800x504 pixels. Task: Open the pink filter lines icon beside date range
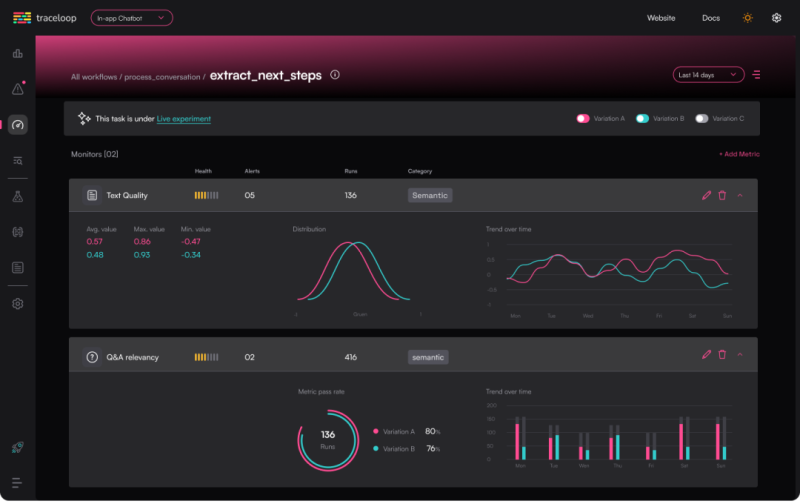pyautogui.click(x=756, y=75)
